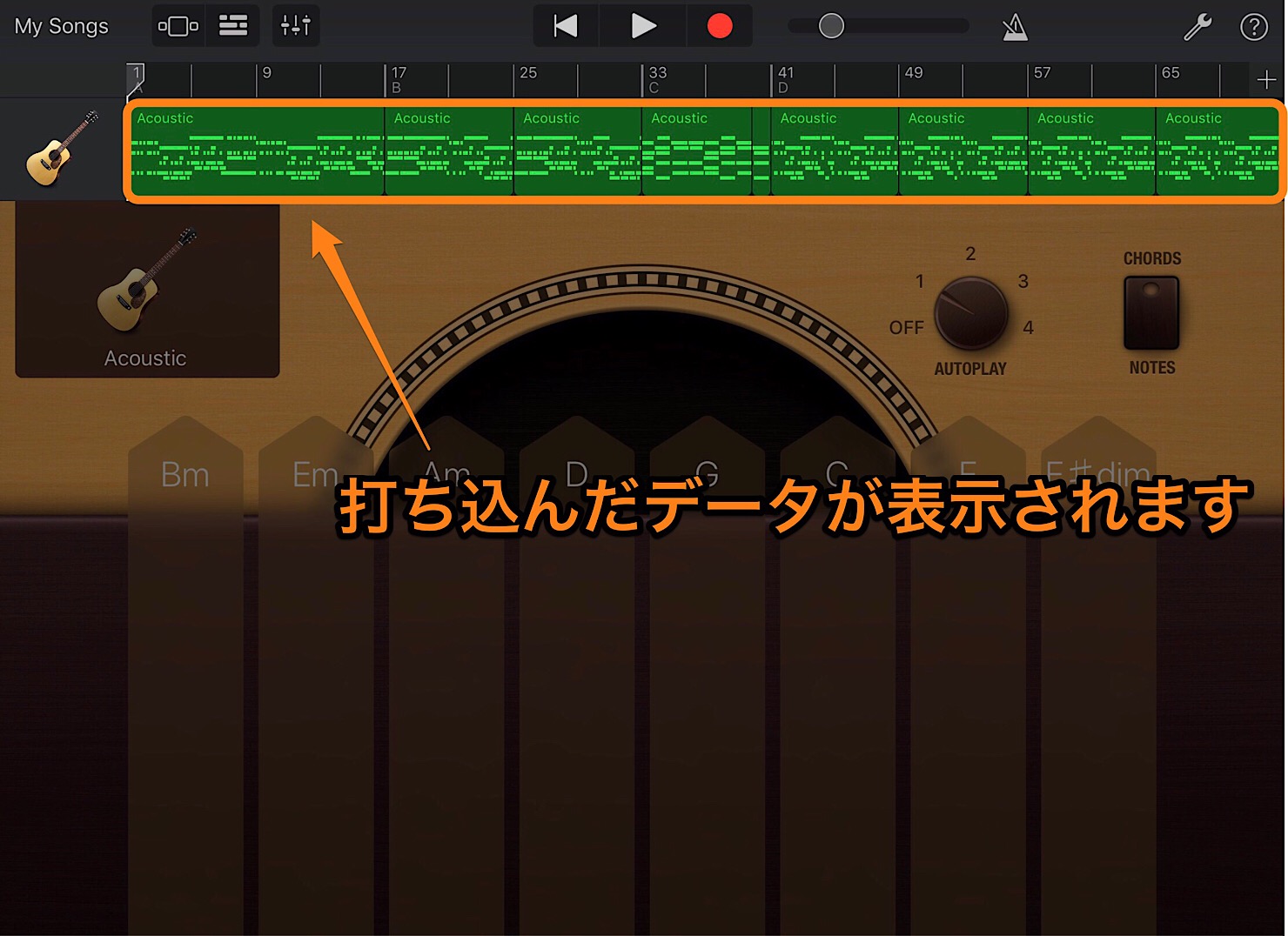Open song settings wrench
The height and width of the screenshot is (936, 1288).
coord(1197,27)
